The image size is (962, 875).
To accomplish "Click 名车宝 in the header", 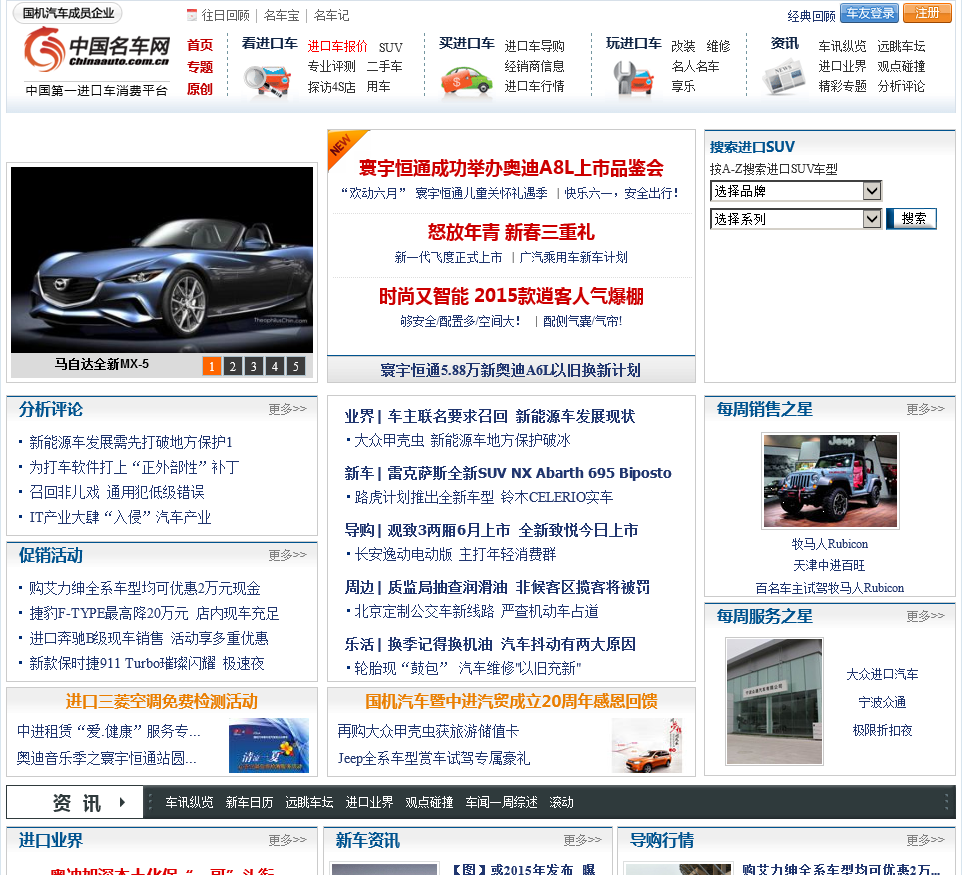I will pyautogui.click(x=281, y=15).
